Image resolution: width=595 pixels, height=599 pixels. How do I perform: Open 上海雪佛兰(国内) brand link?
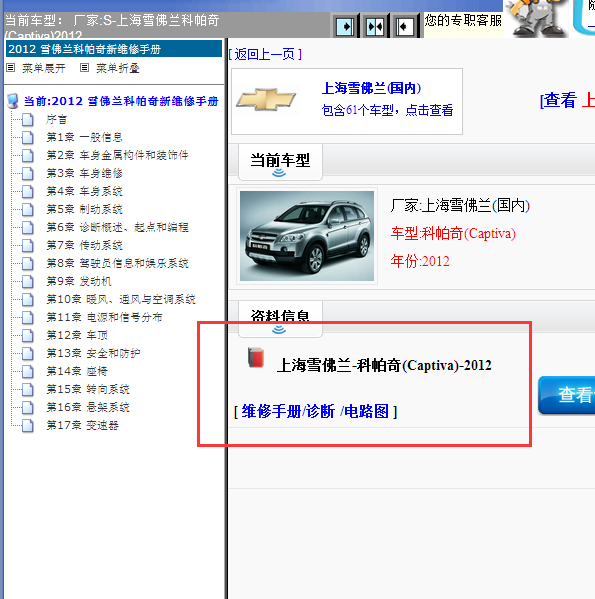click(x=371, y=88)
